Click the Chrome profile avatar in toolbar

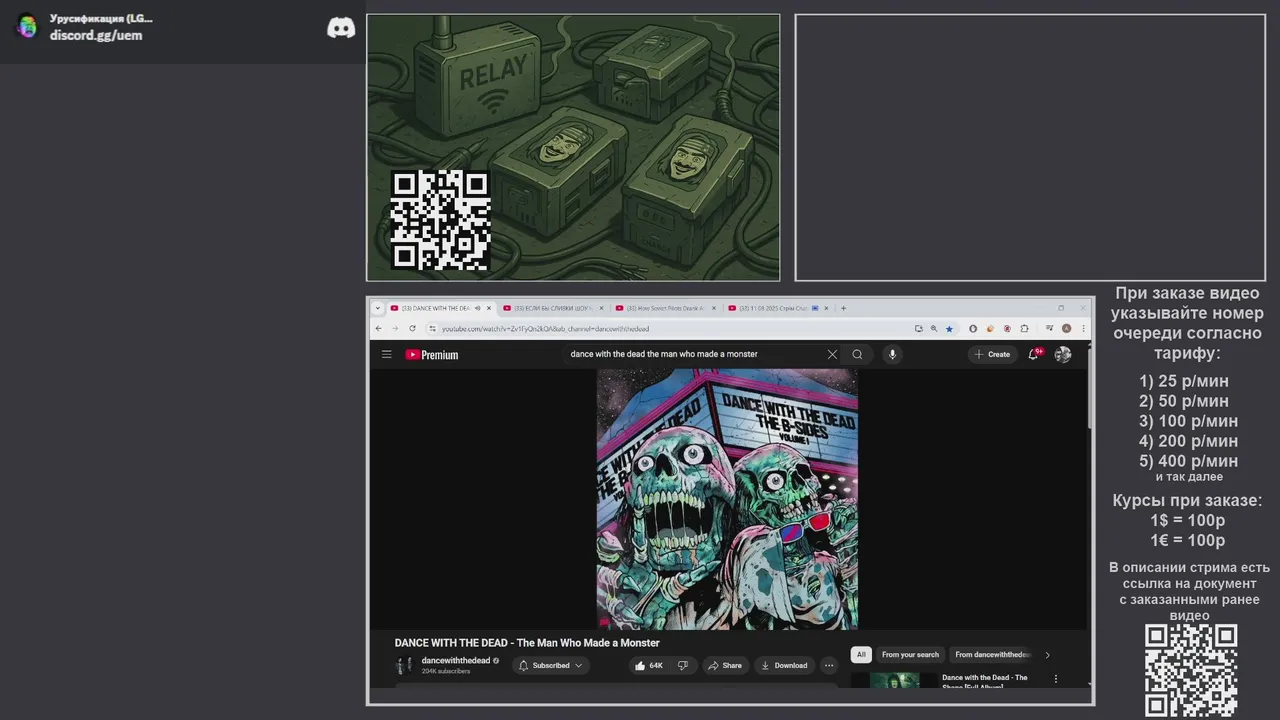click(x=1067, y=328)
